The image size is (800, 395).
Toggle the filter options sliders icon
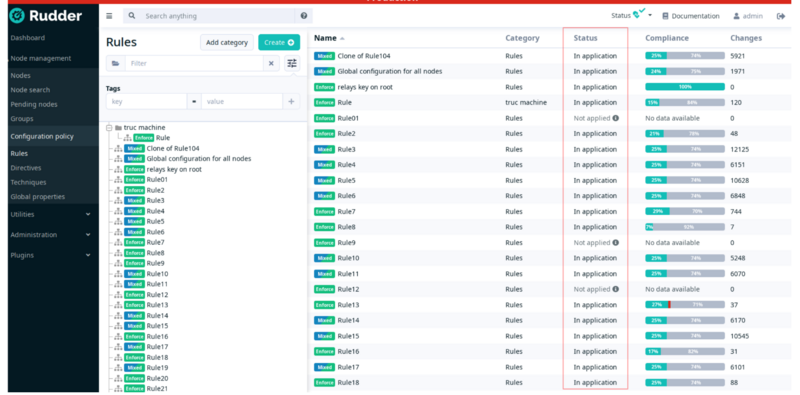[291, 63]
